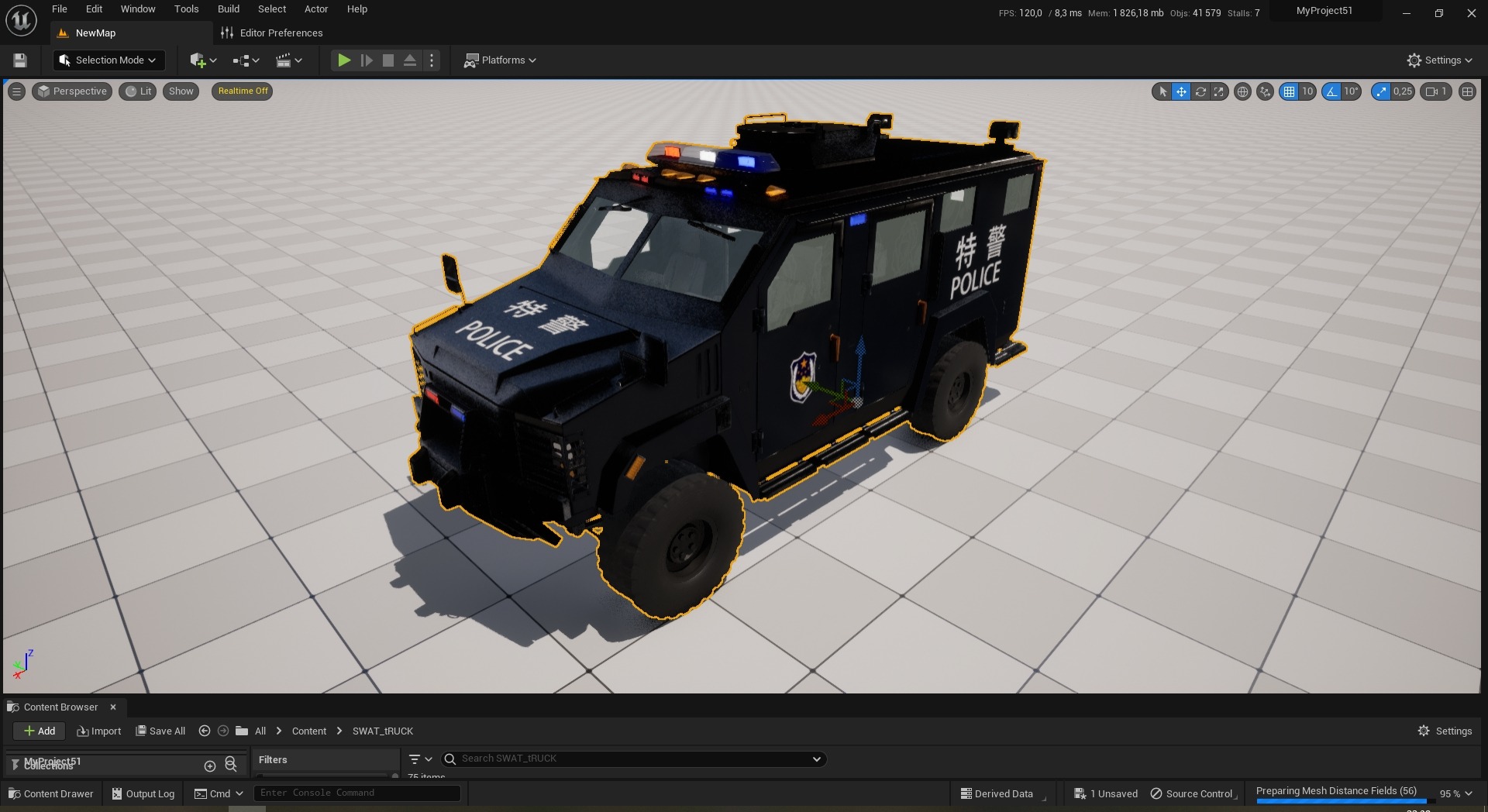Activate the Translate move gizmo tool

click(x=1181, y=91)
